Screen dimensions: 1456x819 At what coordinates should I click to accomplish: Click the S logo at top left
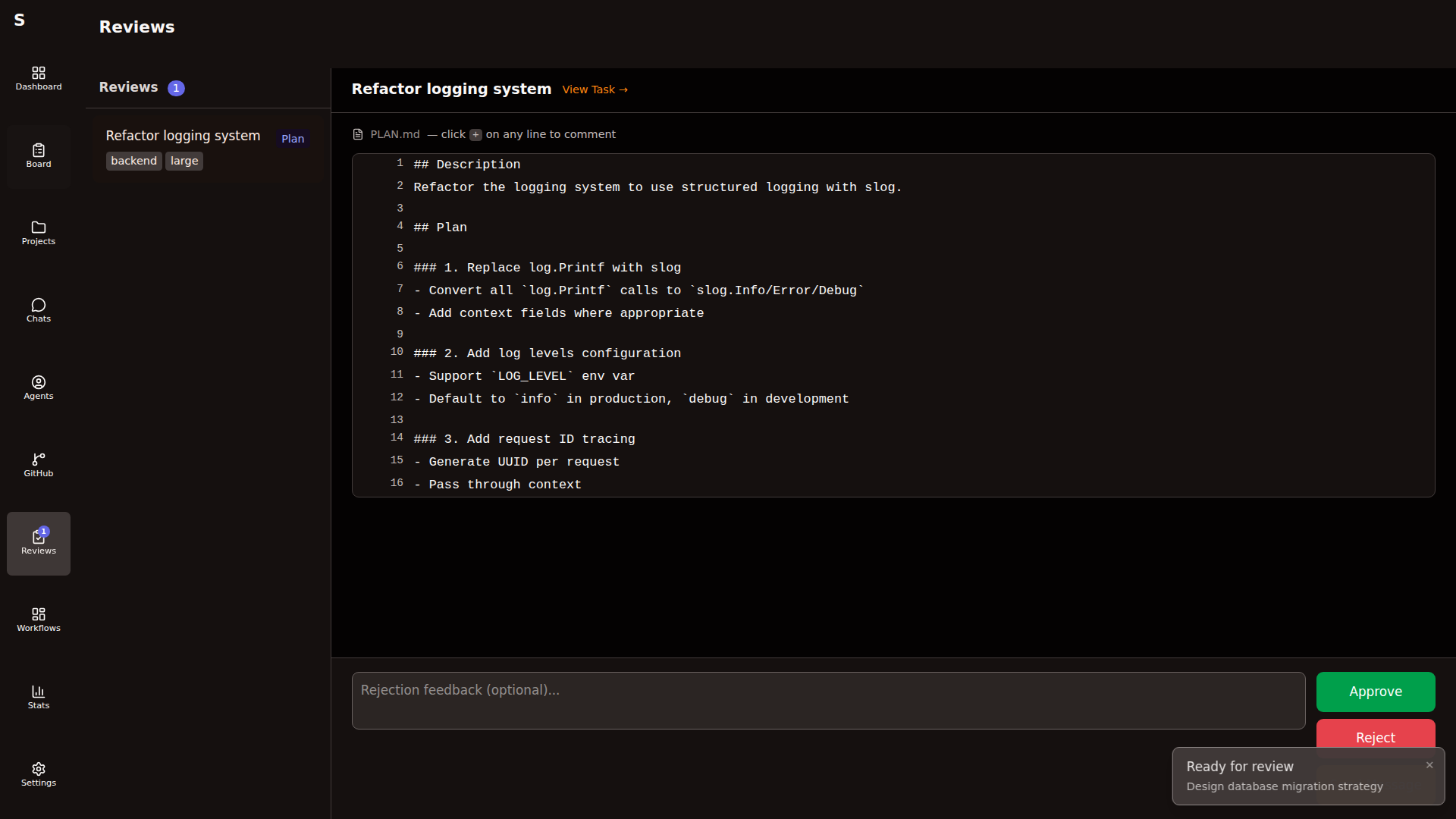pos(20,20)
